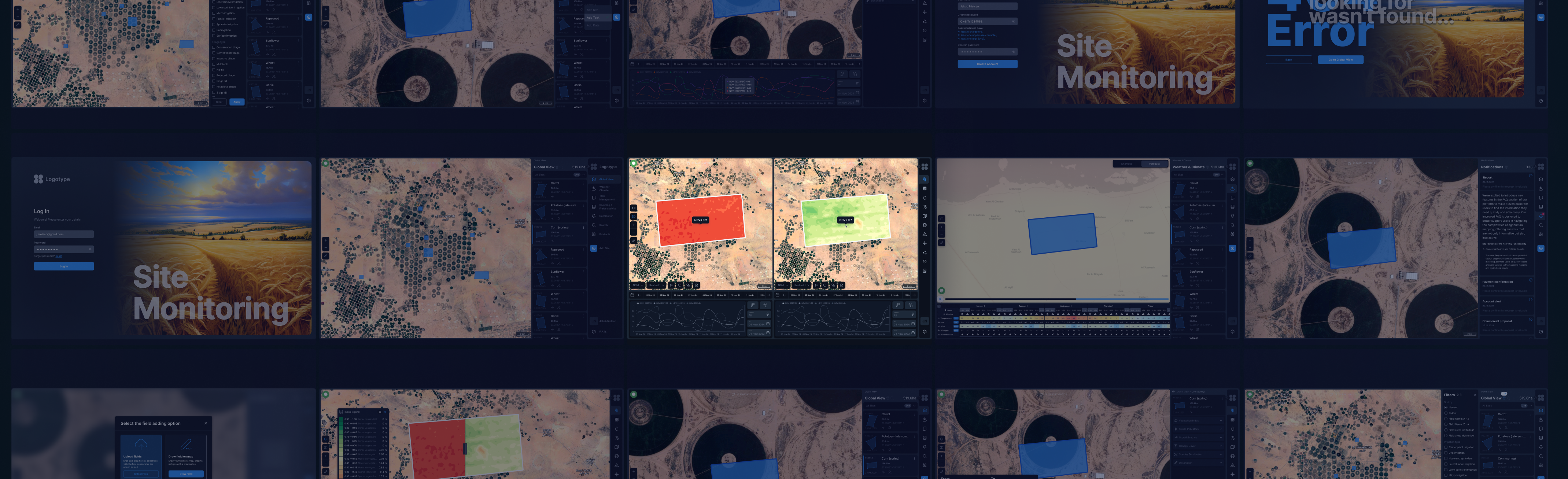The height and width of the screenshot is (479, 1568).
Task: Click the red-green map comparison divider handle
Action: pyautogui.click(x=465, y=449)
